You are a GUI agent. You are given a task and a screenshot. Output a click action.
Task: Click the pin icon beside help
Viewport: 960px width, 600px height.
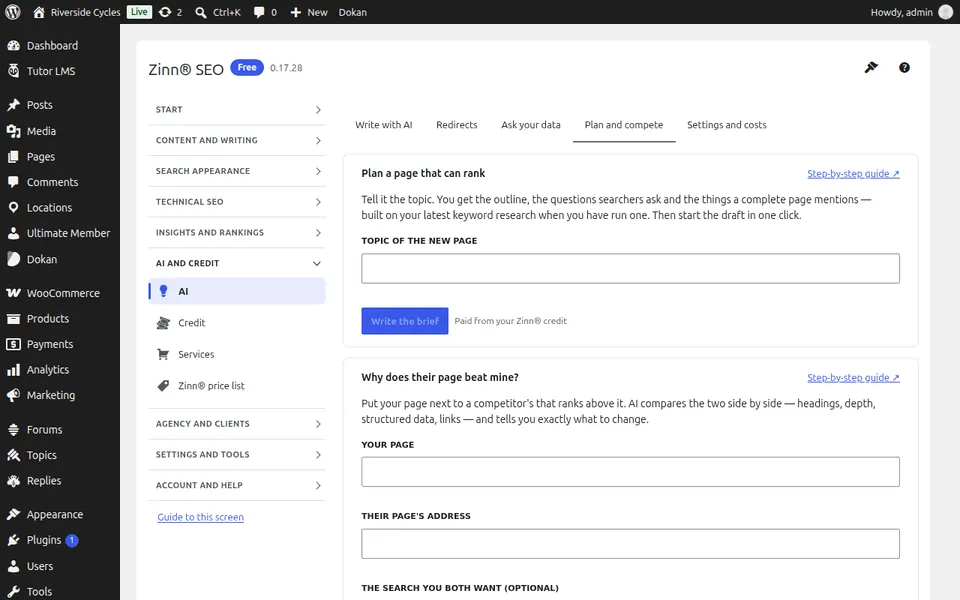[x=871, y=67]
